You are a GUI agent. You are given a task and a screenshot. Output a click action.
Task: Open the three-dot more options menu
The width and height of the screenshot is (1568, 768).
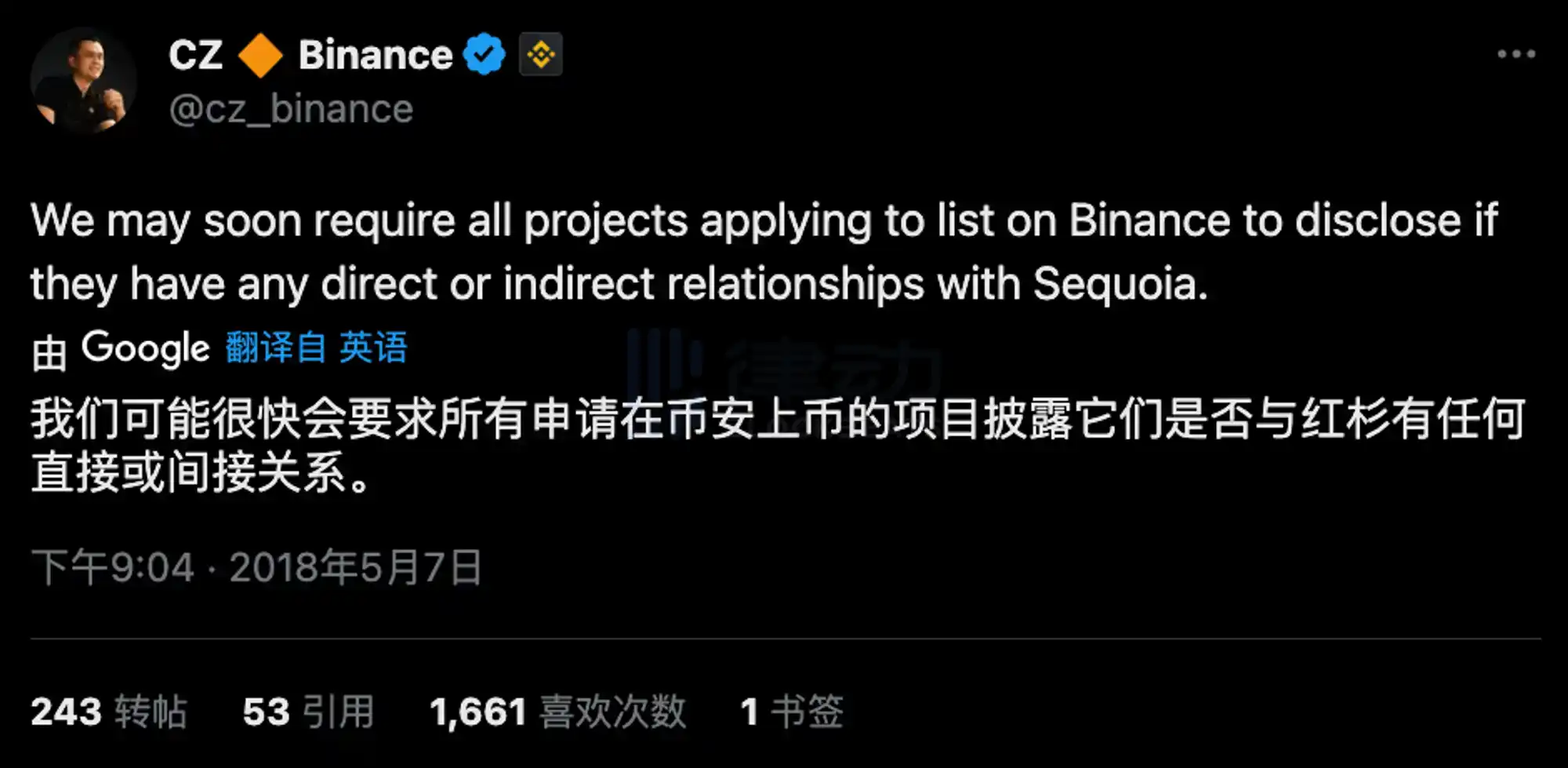coord(1517,53)
